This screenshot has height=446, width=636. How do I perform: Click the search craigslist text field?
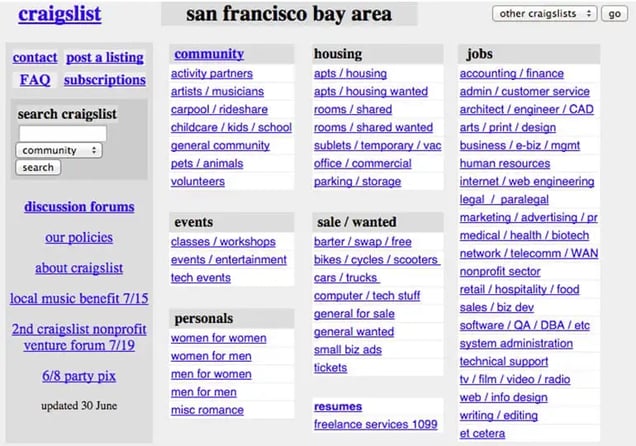(62, 133)
